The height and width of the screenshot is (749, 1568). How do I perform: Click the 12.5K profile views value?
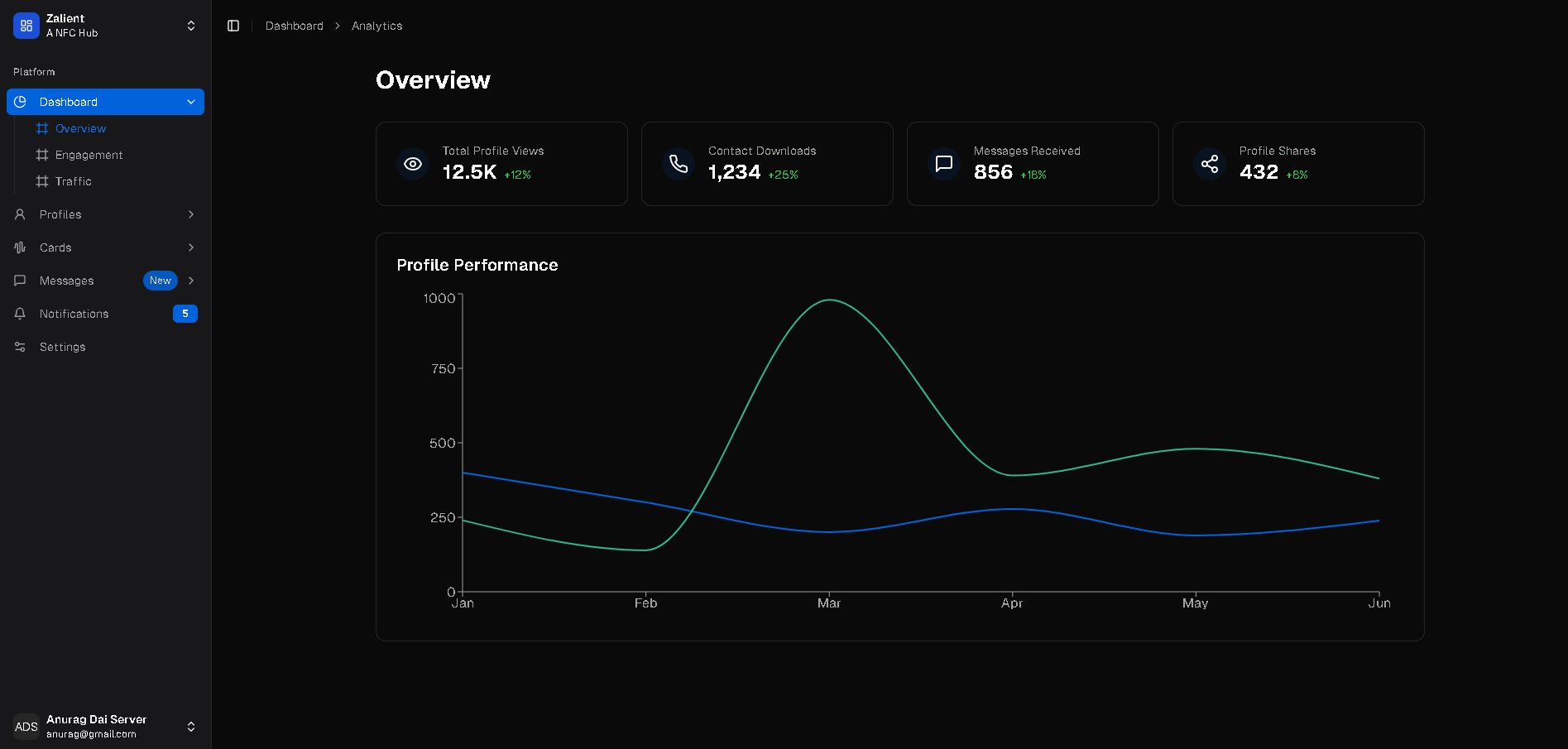pyautogui.click(x=469, y=172)
